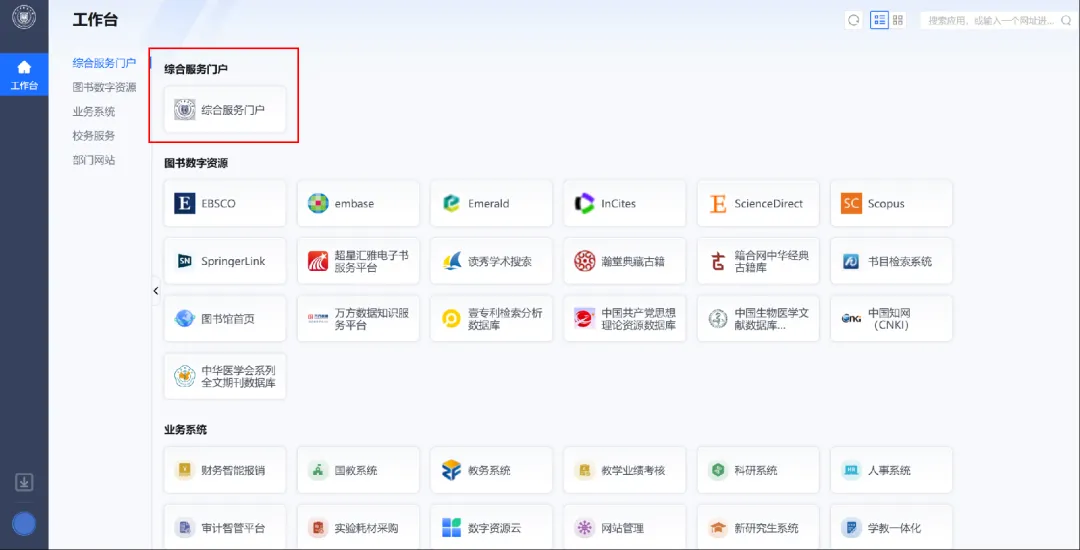This screenshot has height=550, width=1080.
Task: Open the embase icon
Action: point(318,204)
